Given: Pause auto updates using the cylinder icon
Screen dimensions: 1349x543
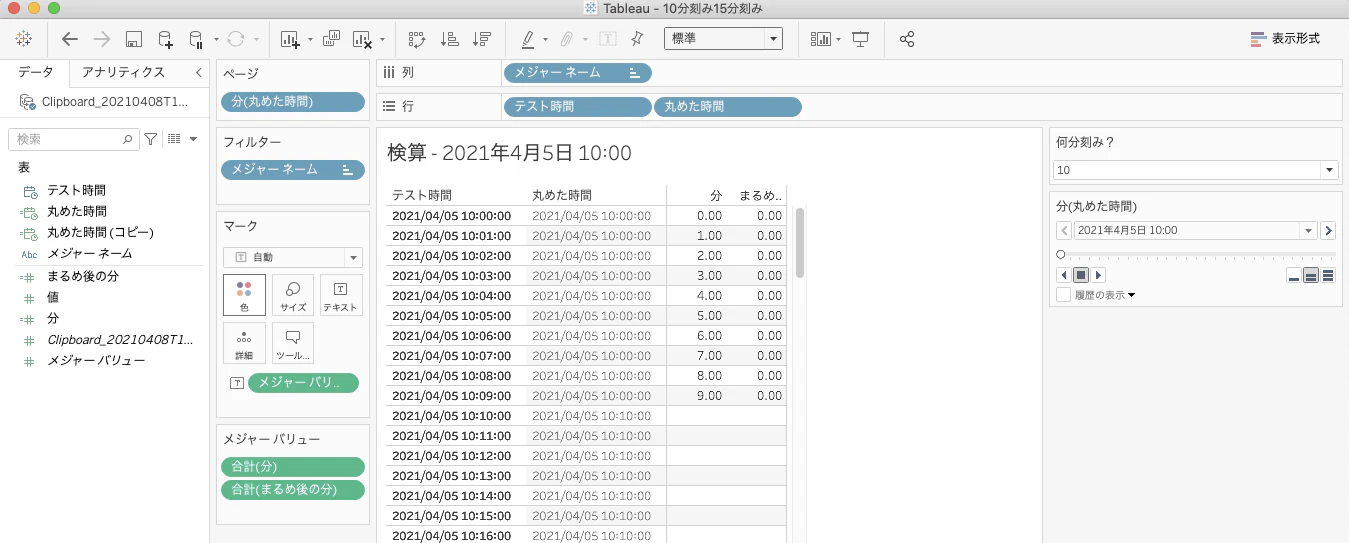Looking at the screenshot, I should click(x=197, y=39).
